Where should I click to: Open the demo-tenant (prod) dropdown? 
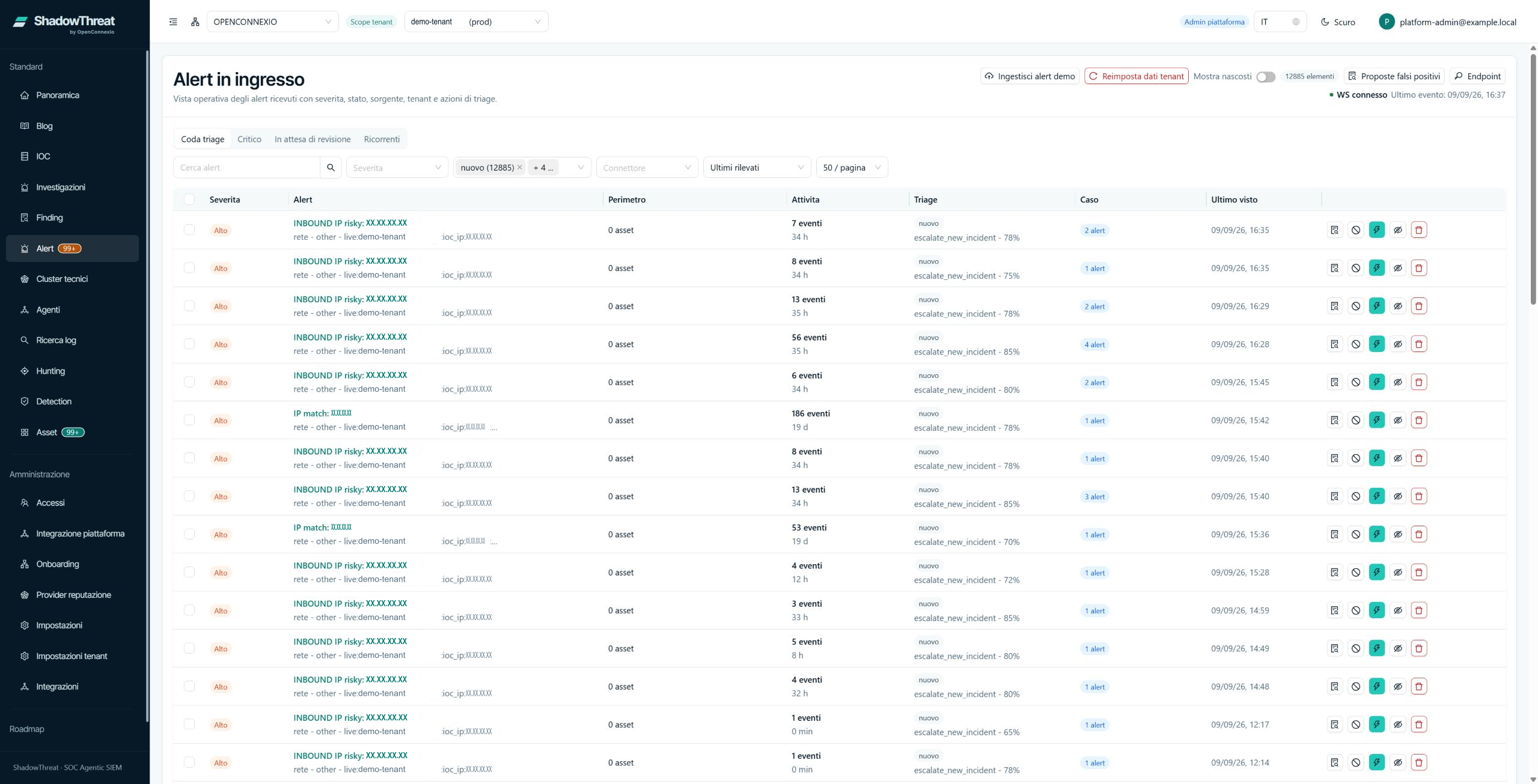[476, 22]
